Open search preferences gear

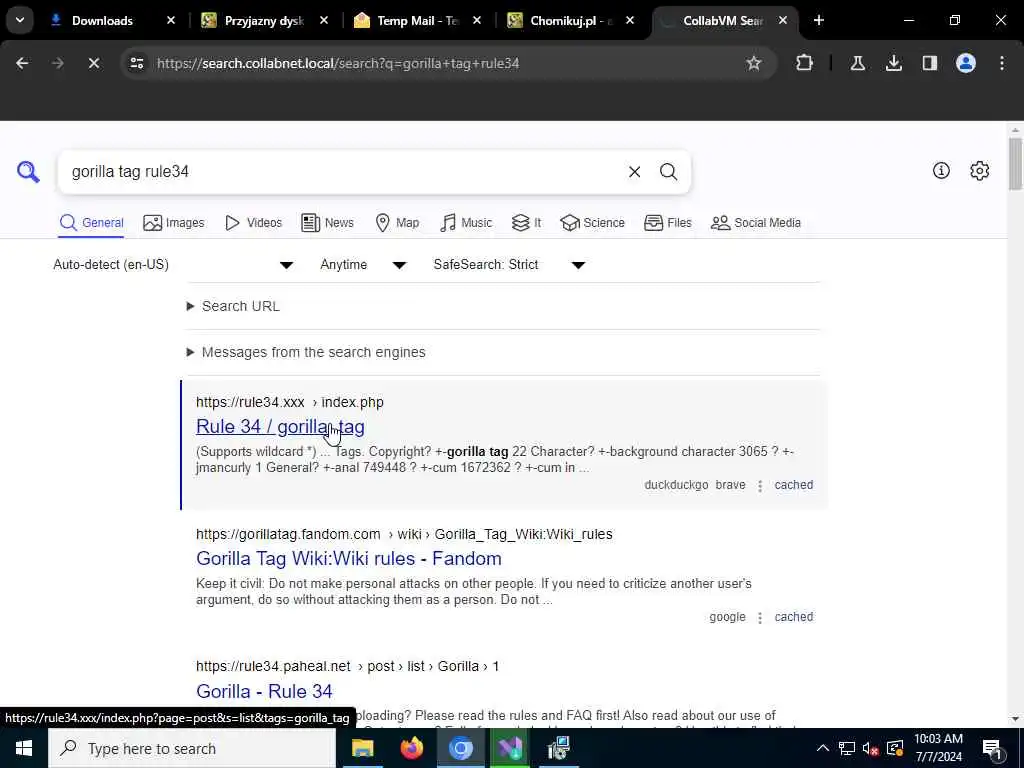click(979, 171)
